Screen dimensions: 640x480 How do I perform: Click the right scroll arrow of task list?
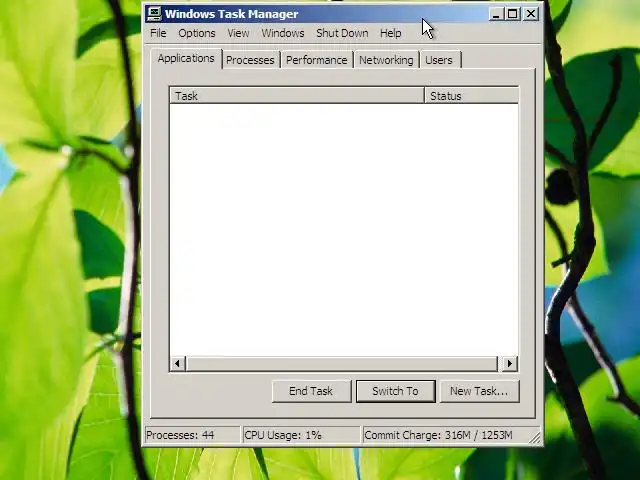(x=509, y=363)
